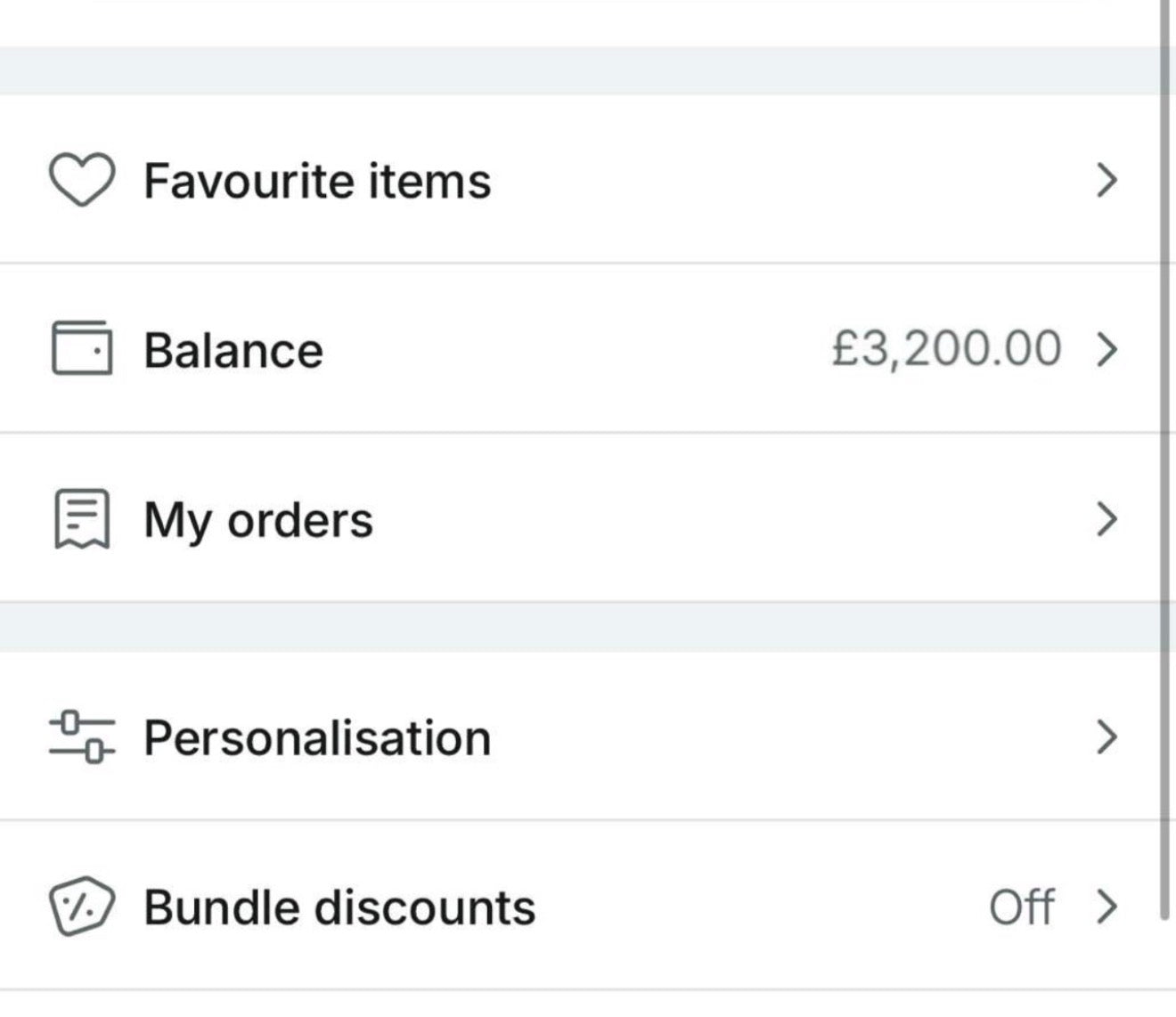Viewport: 1176px width, 1017px height.
Task: Click the receipt icon for My orders
Action: point(82,518)
